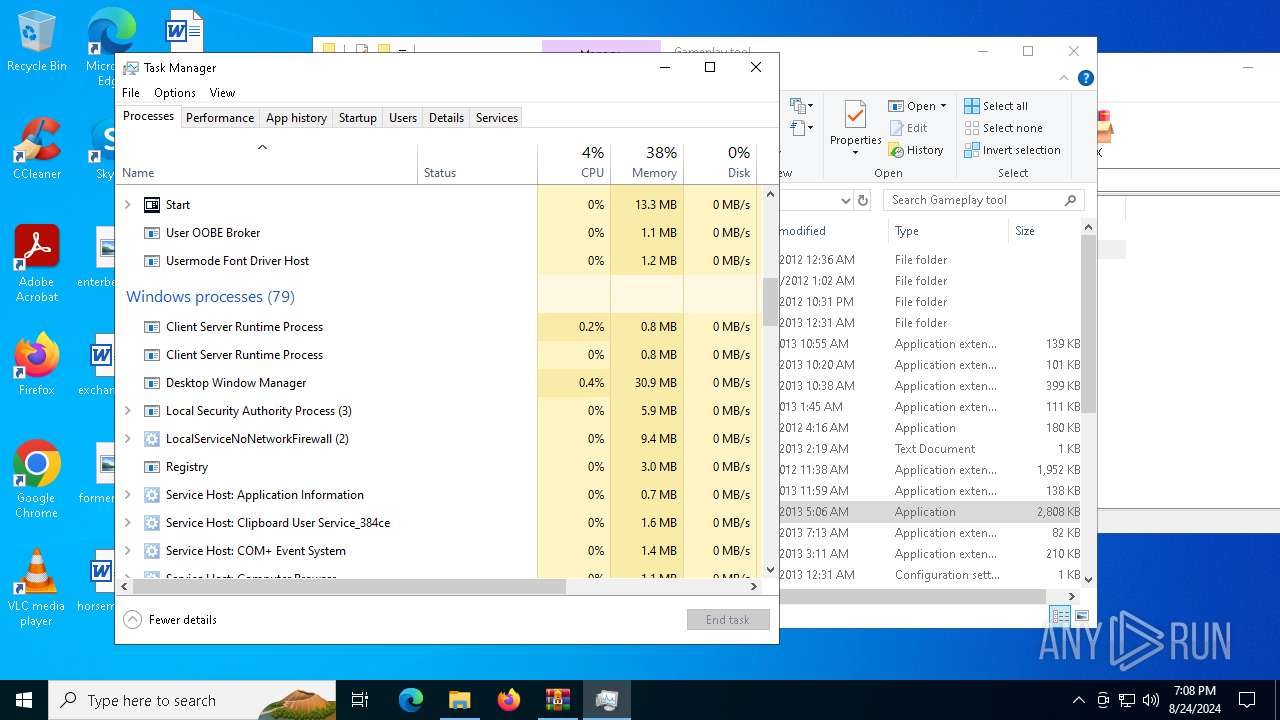Click Edit in Explorer ribbon

click(x=908, y=128)
